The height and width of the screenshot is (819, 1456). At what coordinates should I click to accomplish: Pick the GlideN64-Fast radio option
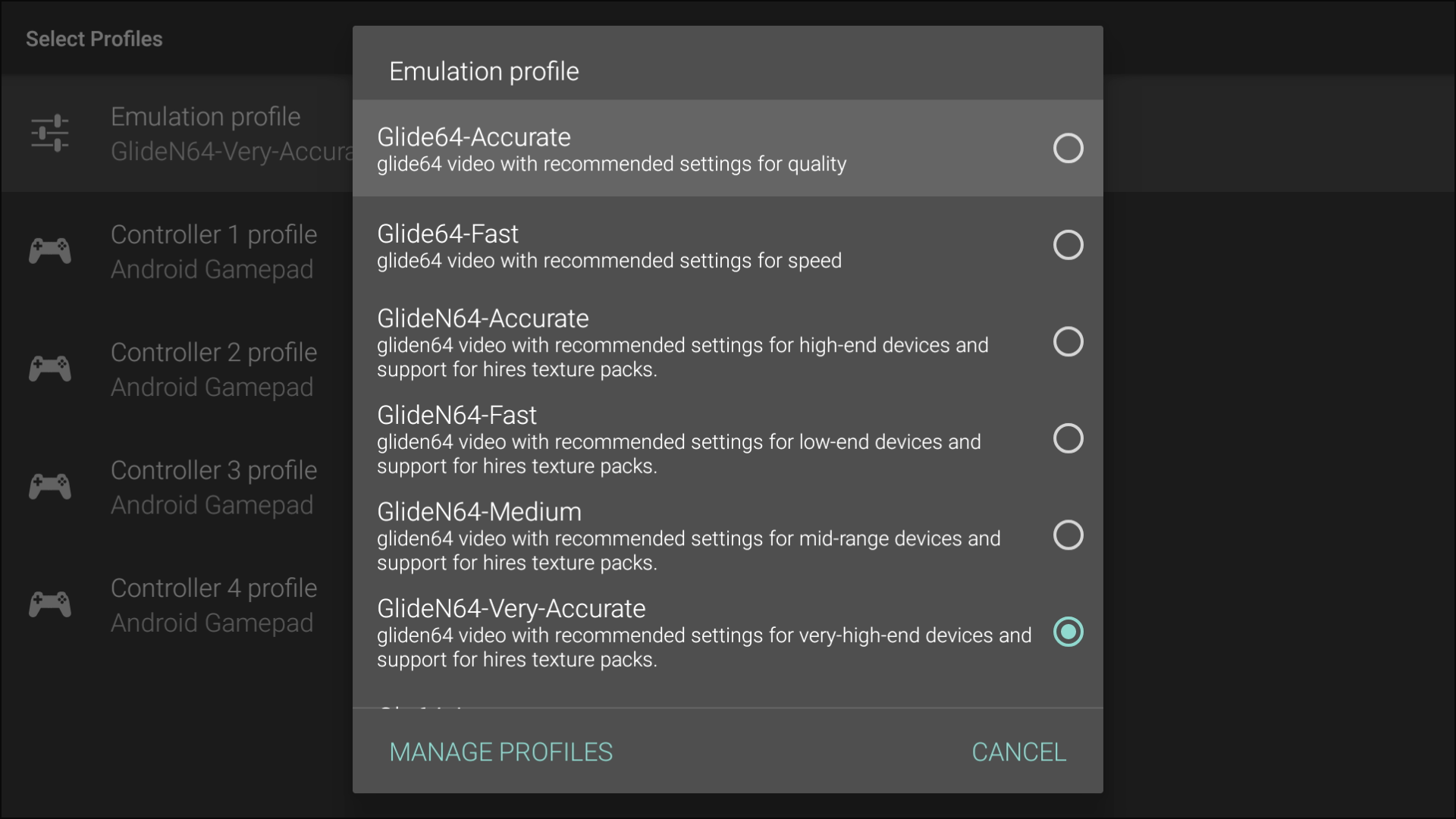click(1068, 438)
